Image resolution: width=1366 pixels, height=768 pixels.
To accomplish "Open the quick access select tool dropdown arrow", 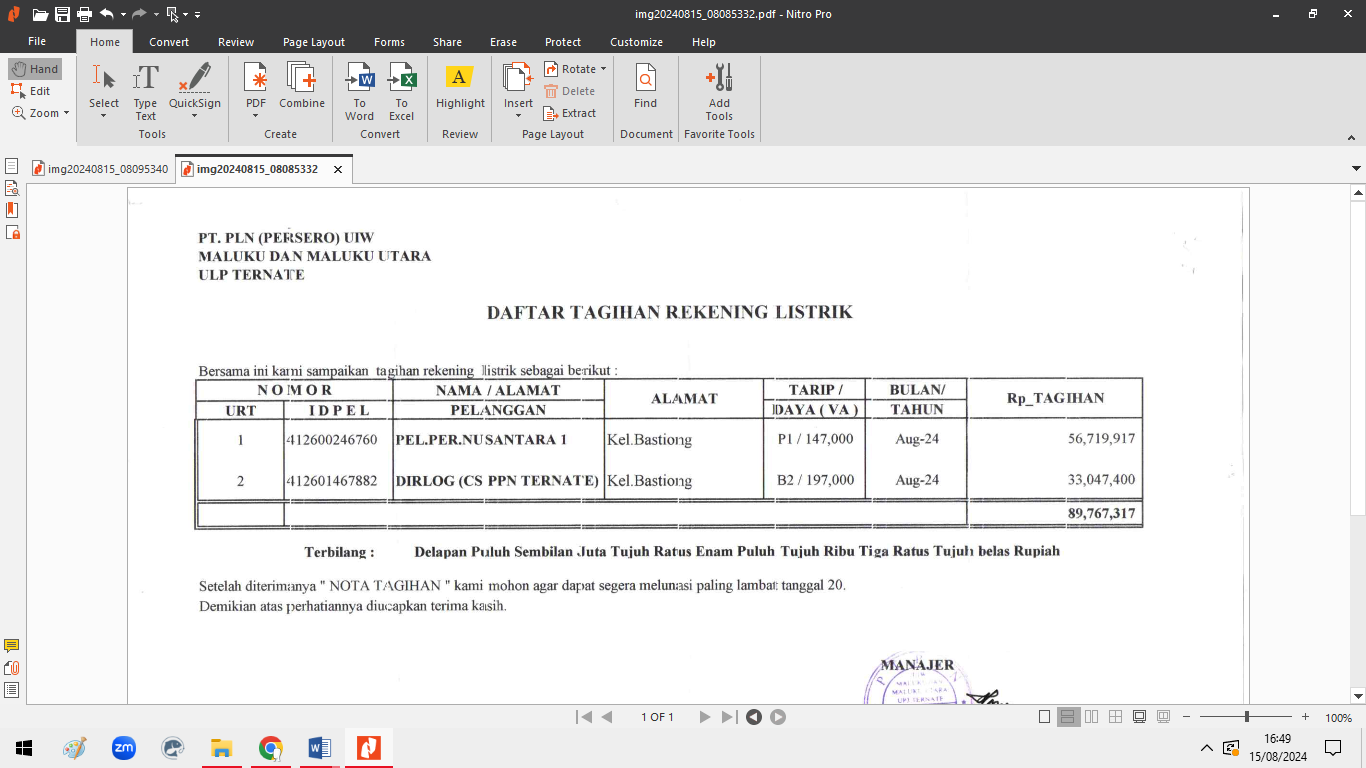I will point(187,15).
